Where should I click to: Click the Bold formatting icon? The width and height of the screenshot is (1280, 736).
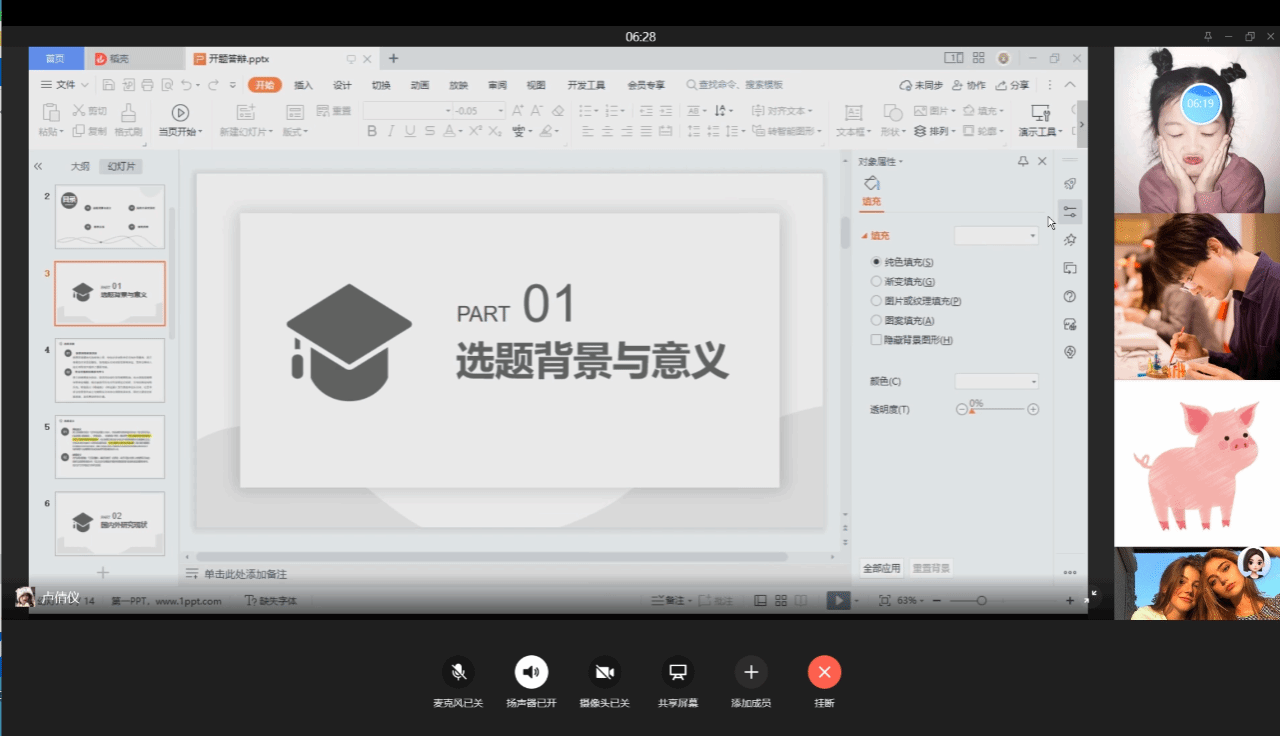[372, 131]
